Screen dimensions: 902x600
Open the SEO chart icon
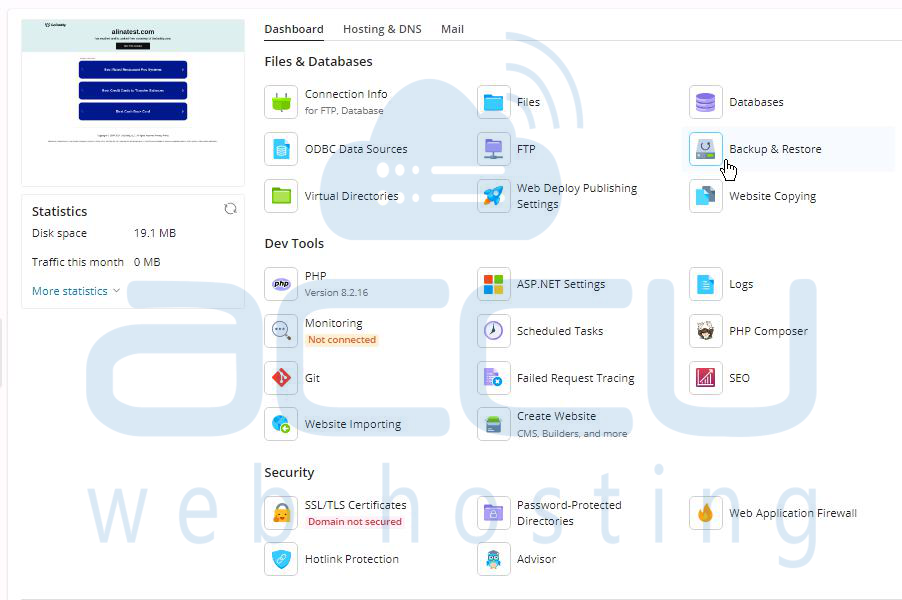706,378
